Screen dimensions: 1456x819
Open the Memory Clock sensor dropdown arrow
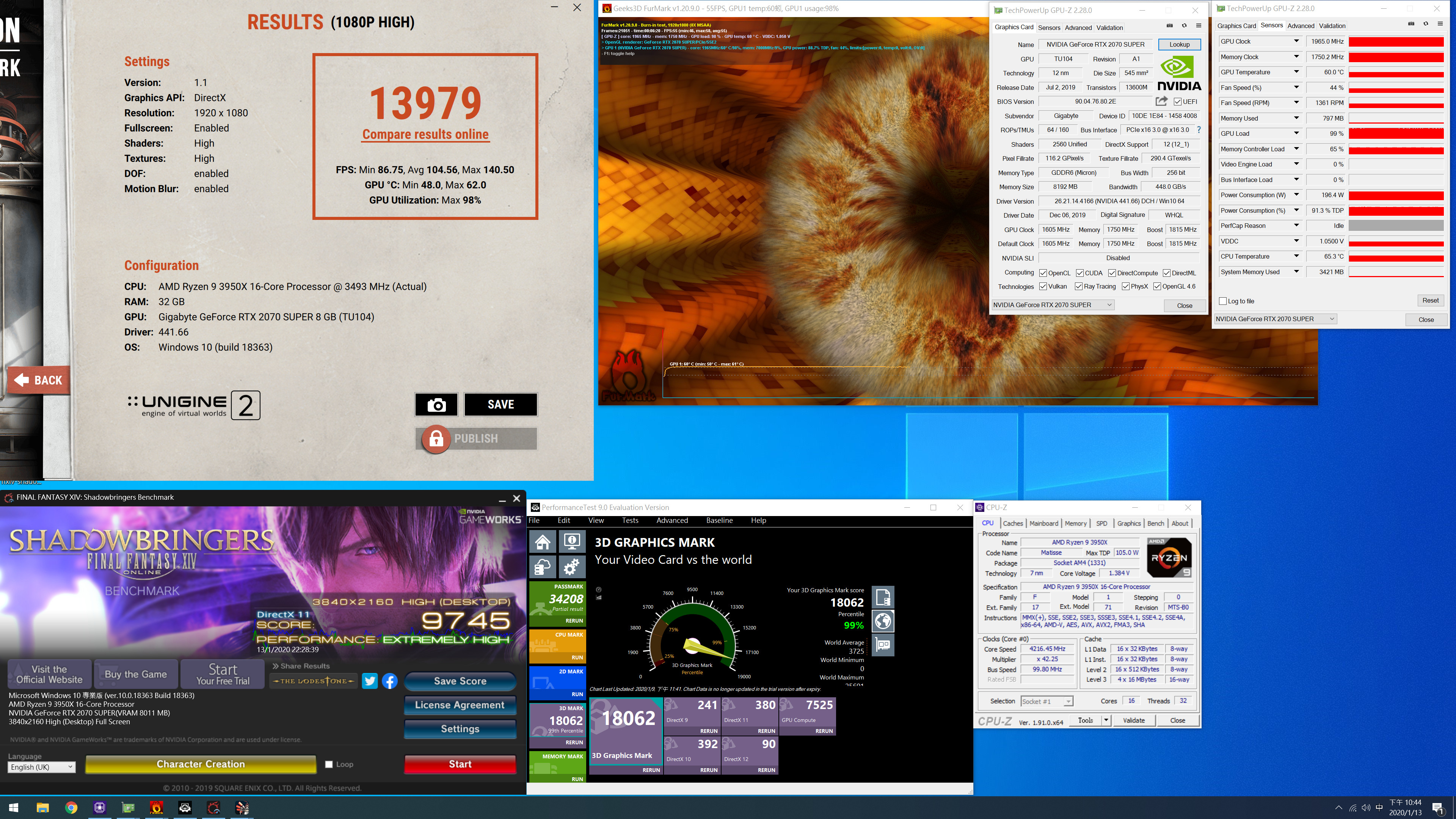(1297, 56)
